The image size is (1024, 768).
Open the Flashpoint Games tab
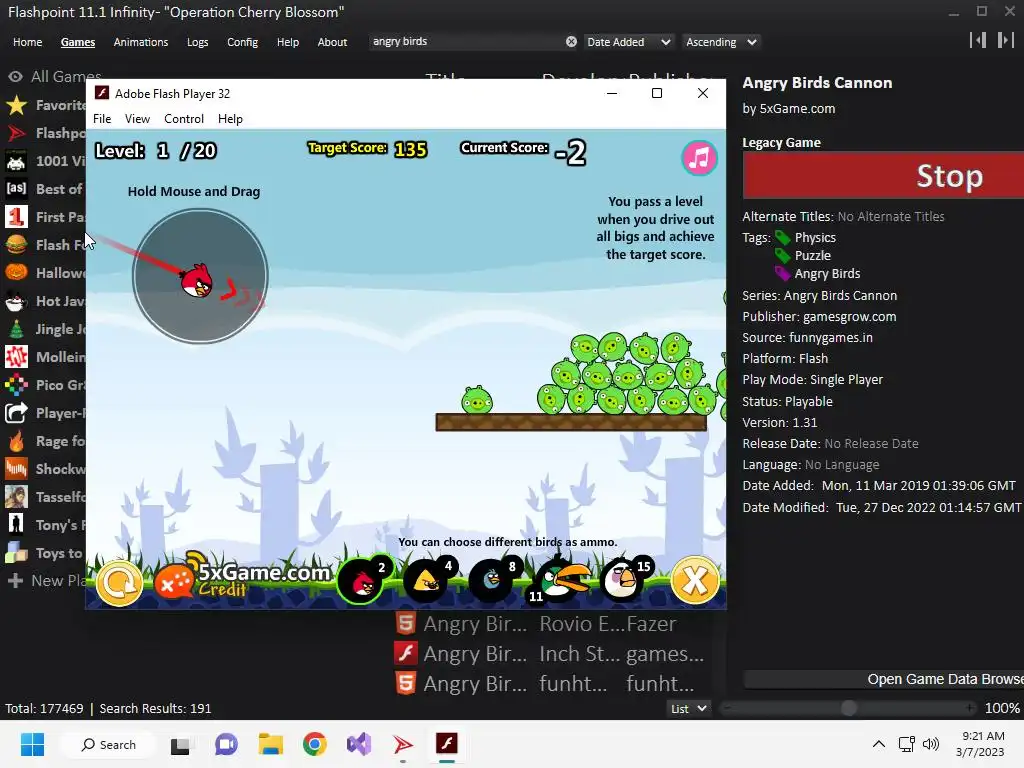click(x=78, y=42)
